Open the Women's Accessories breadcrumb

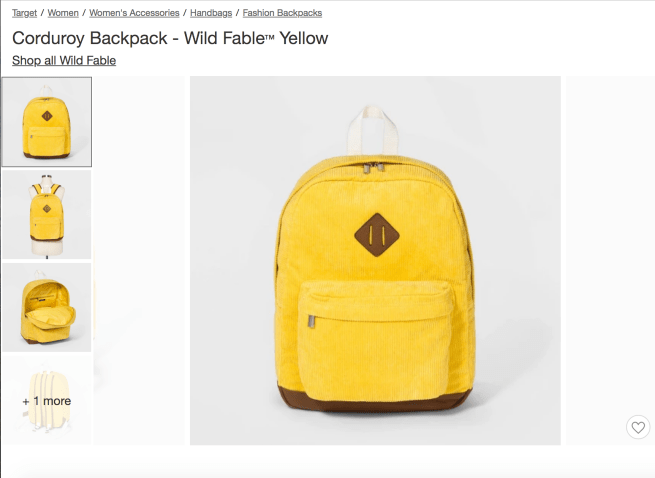point(134,13)
